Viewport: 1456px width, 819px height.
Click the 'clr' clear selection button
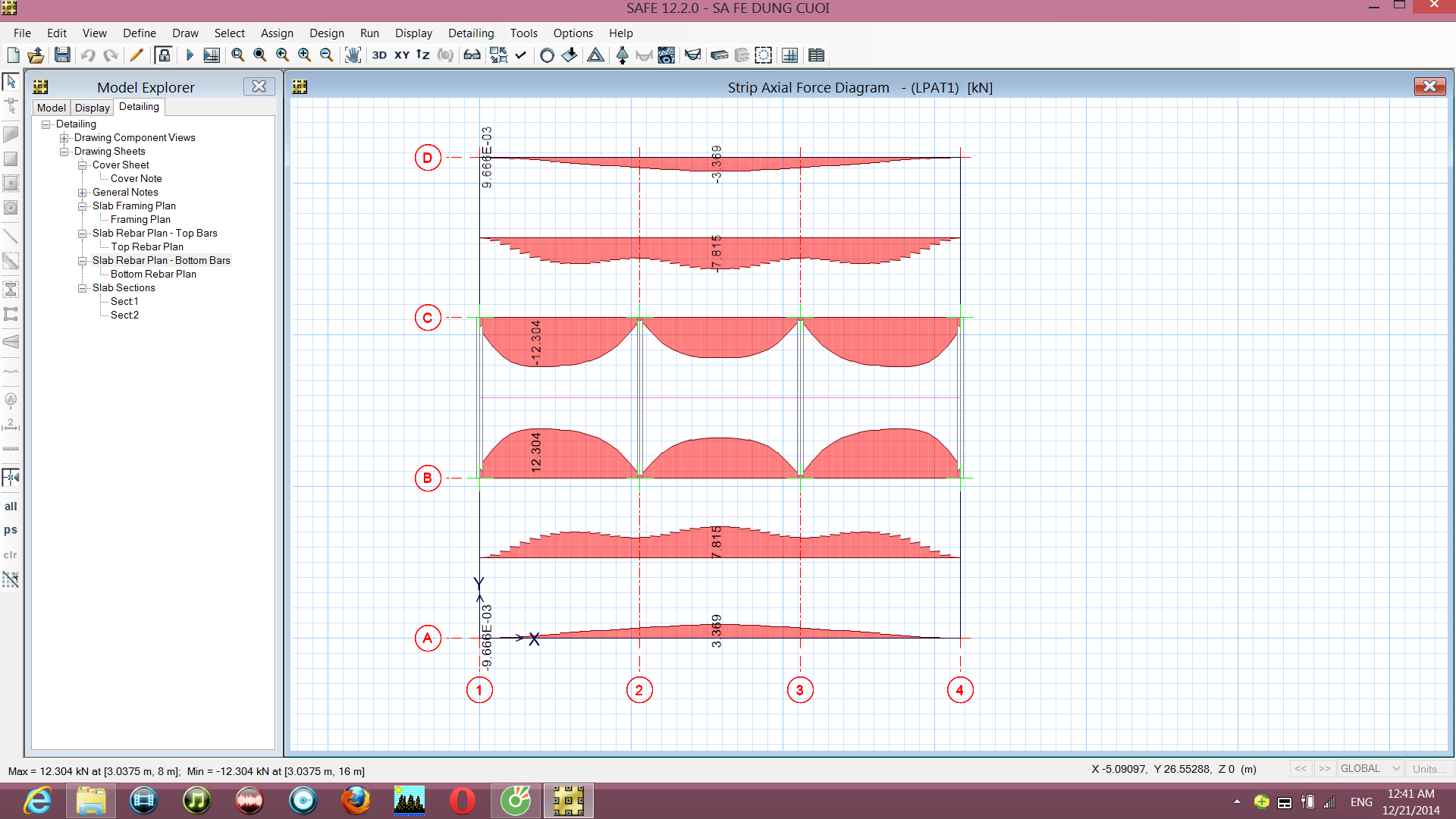(x=11, y=555)
